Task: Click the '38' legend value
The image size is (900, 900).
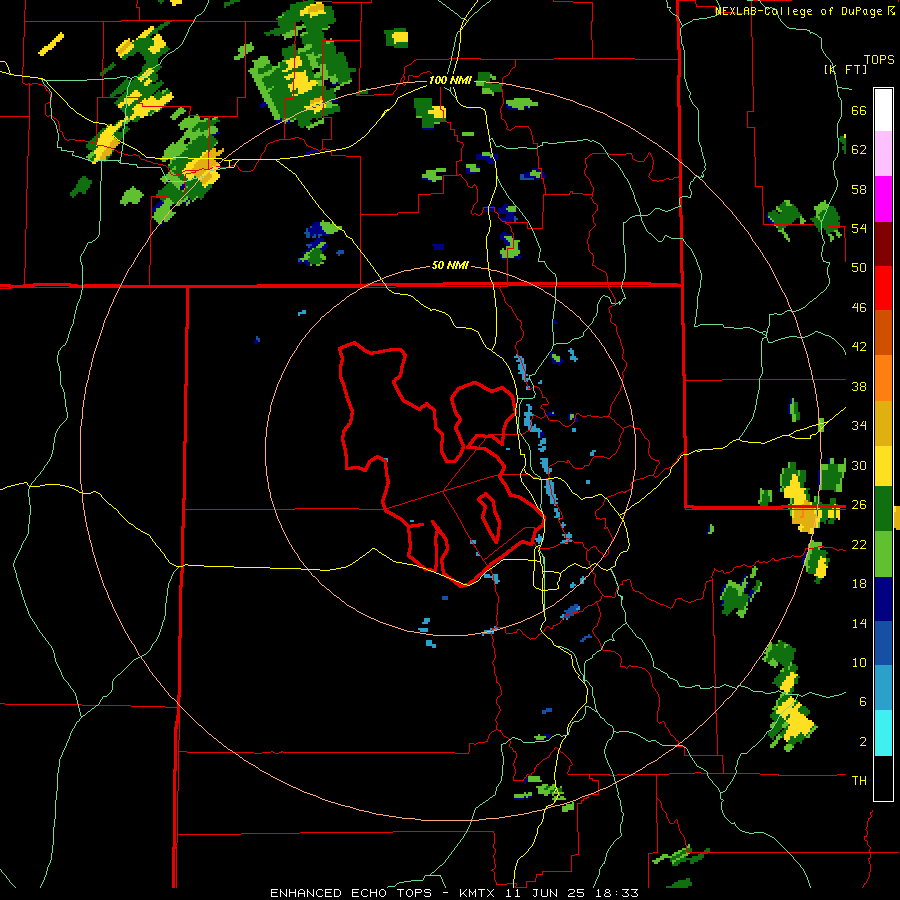Action: click(x=859, y=386)
